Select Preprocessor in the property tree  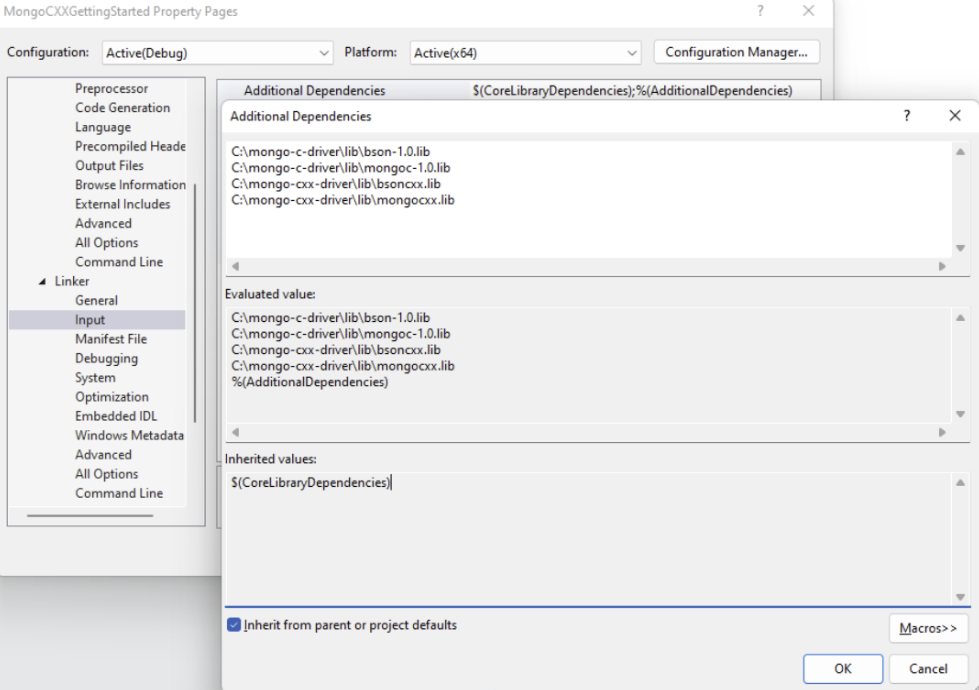111,89
